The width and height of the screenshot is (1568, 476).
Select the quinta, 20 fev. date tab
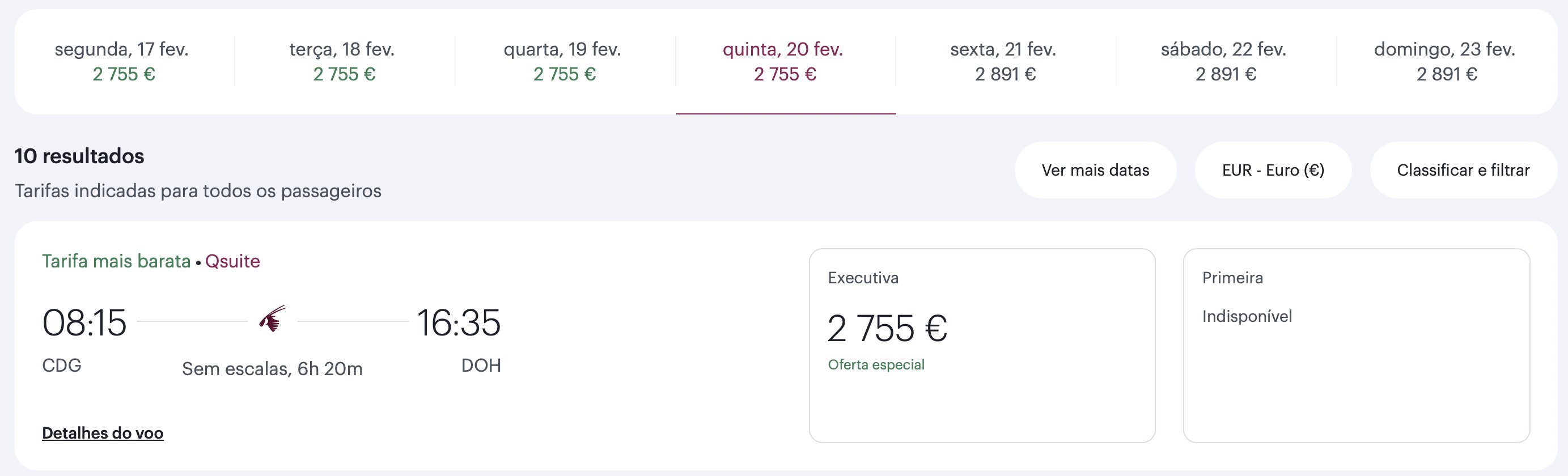click(785, 61)
